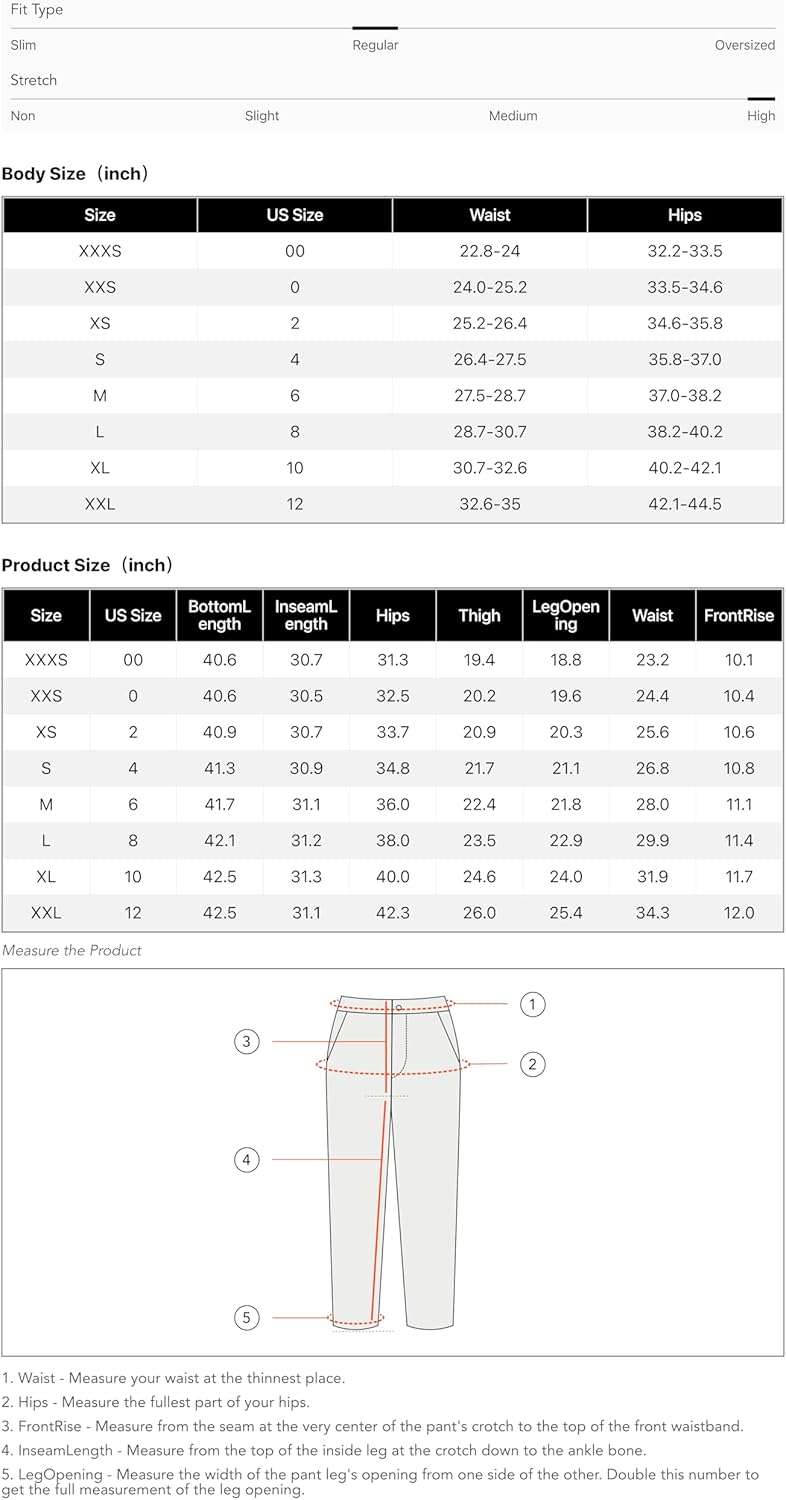
Task: Click the pants illustration in the diagram
Action: point(393,1160)
